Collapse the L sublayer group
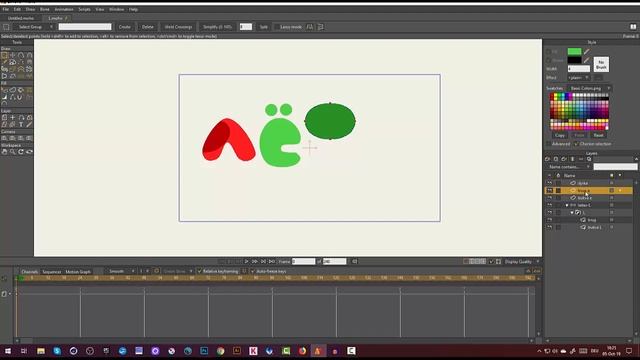Screen dimensions: 640x360 pyautogui.click(x=572, y=213)
